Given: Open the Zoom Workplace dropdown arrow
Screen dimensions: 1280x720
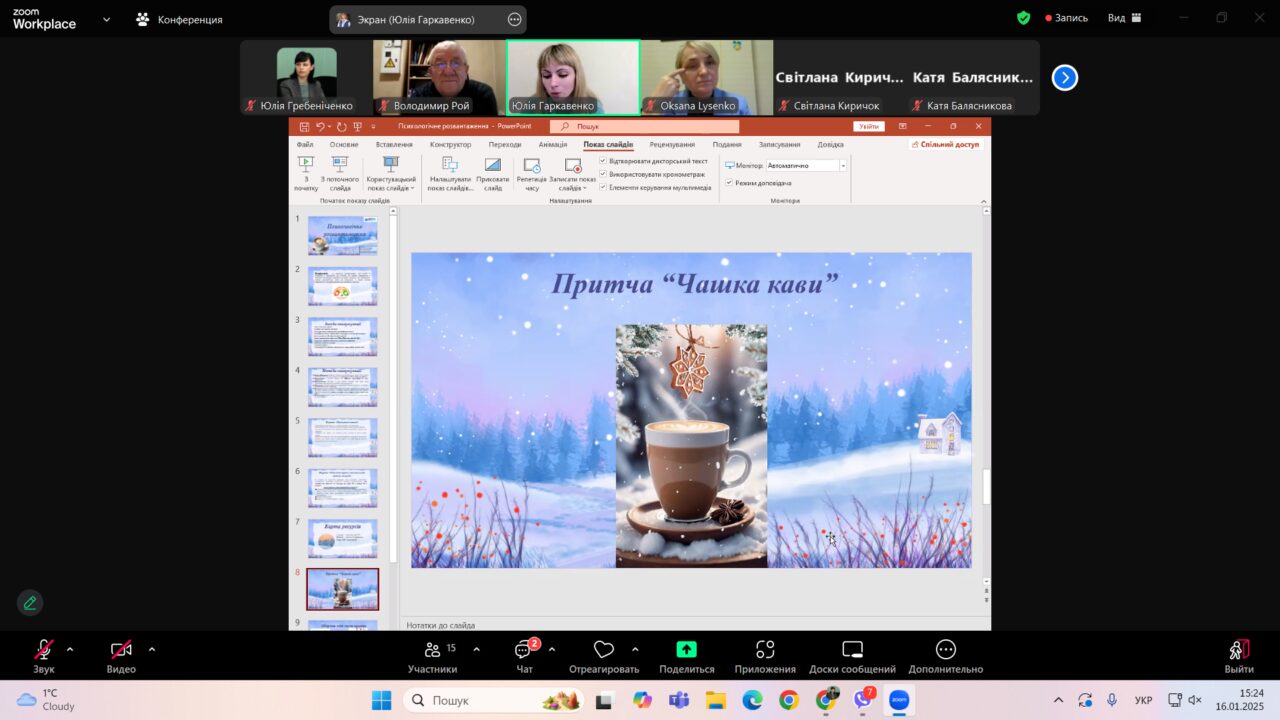Looking at the screenshot, I should 107,19.
